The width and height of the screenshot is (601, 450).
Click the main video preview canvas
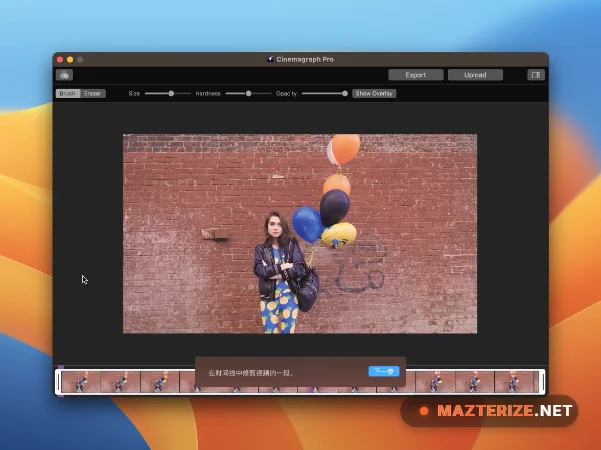pyautogui.click(x=300, y=233)
